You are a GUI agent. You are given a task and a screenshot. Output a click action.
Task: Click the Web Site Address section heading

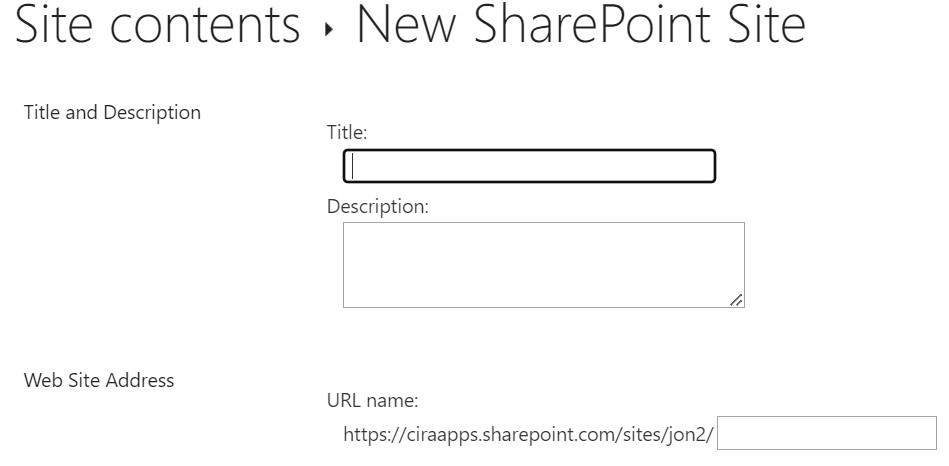[99, 380]
